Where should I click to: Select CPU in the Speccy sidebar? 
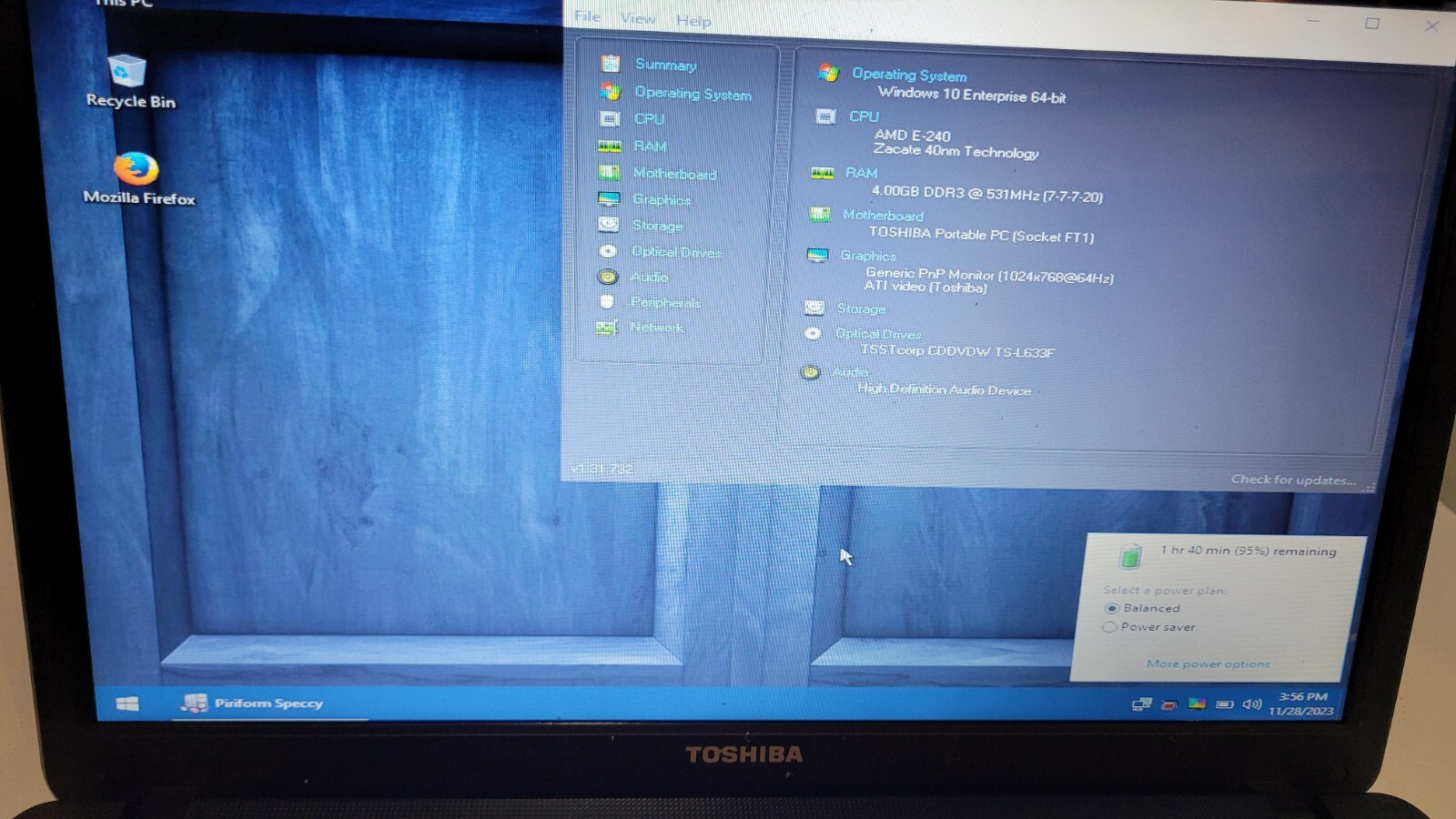coord(649,118)
